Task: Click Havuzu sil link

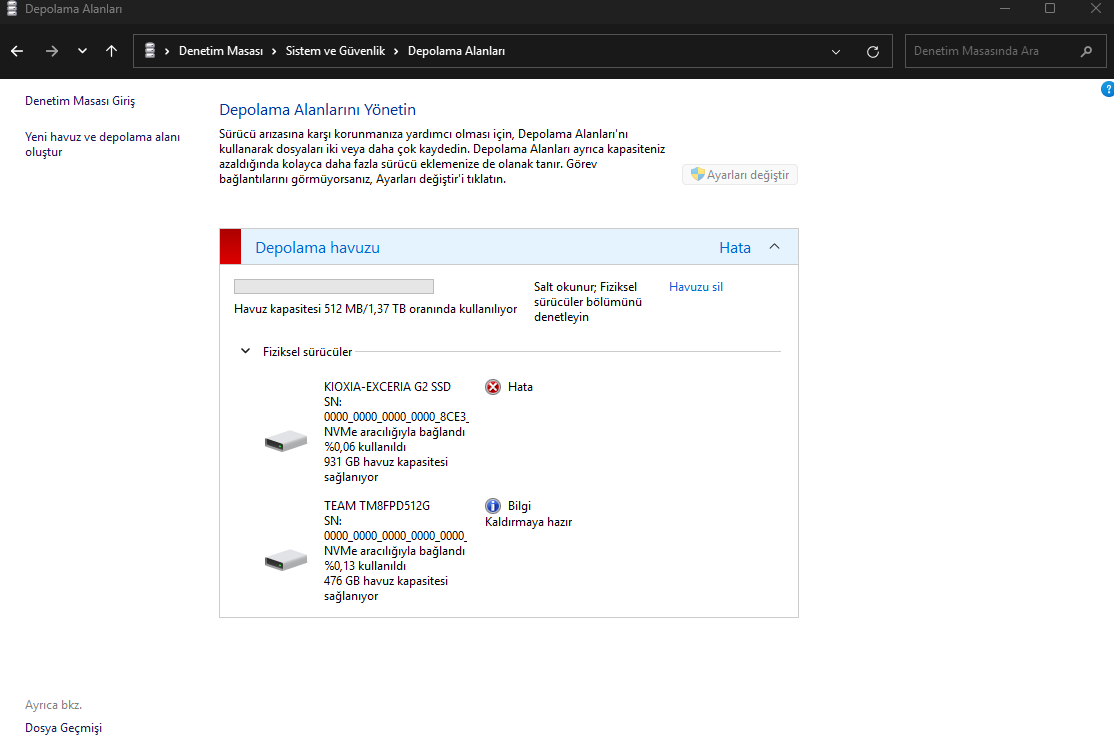Action: 696,287
